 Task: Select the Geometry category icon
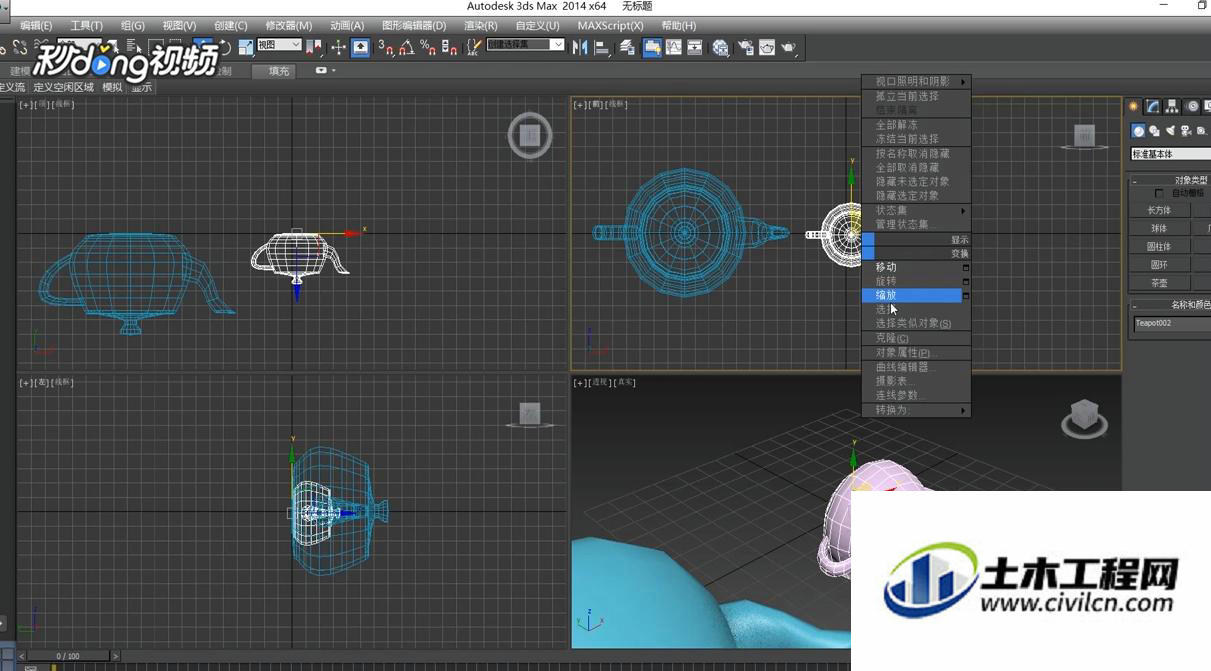tap(1138, 130)
